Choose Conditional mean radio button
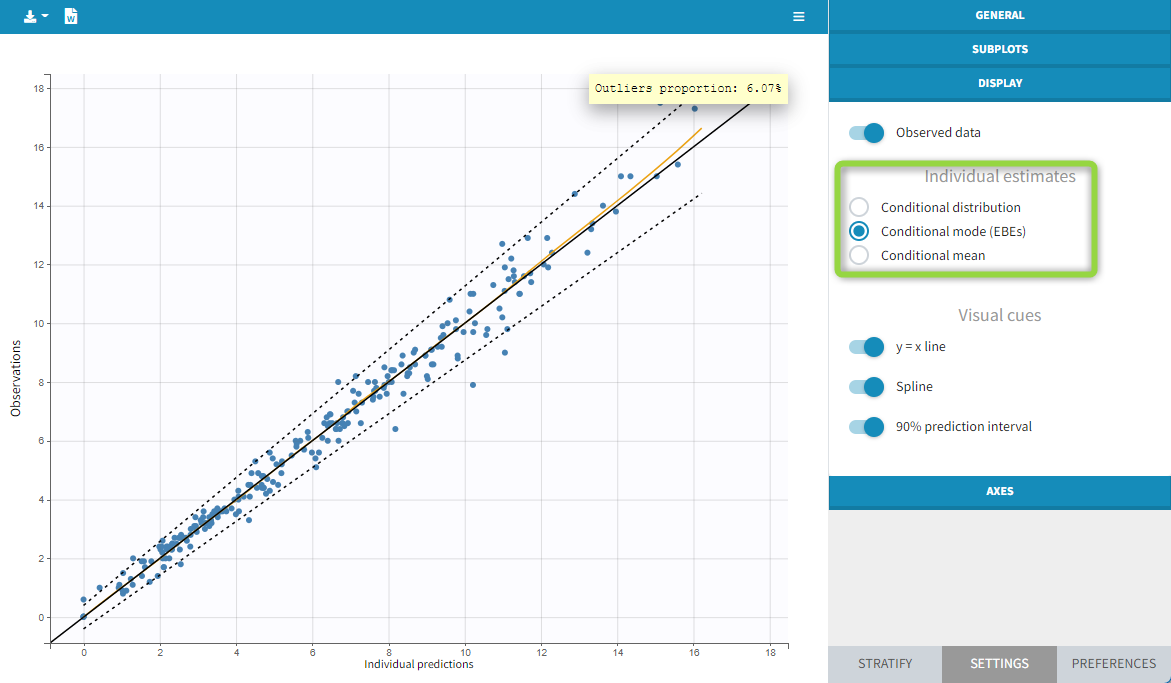Viewport: 1171px width, 683px height. [859, 255]
